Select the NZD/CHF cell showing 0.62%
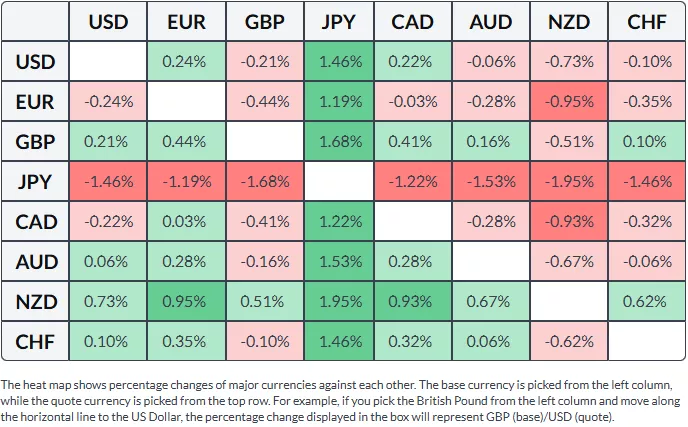This screenshot has height=427, width=688. (647, 301)
